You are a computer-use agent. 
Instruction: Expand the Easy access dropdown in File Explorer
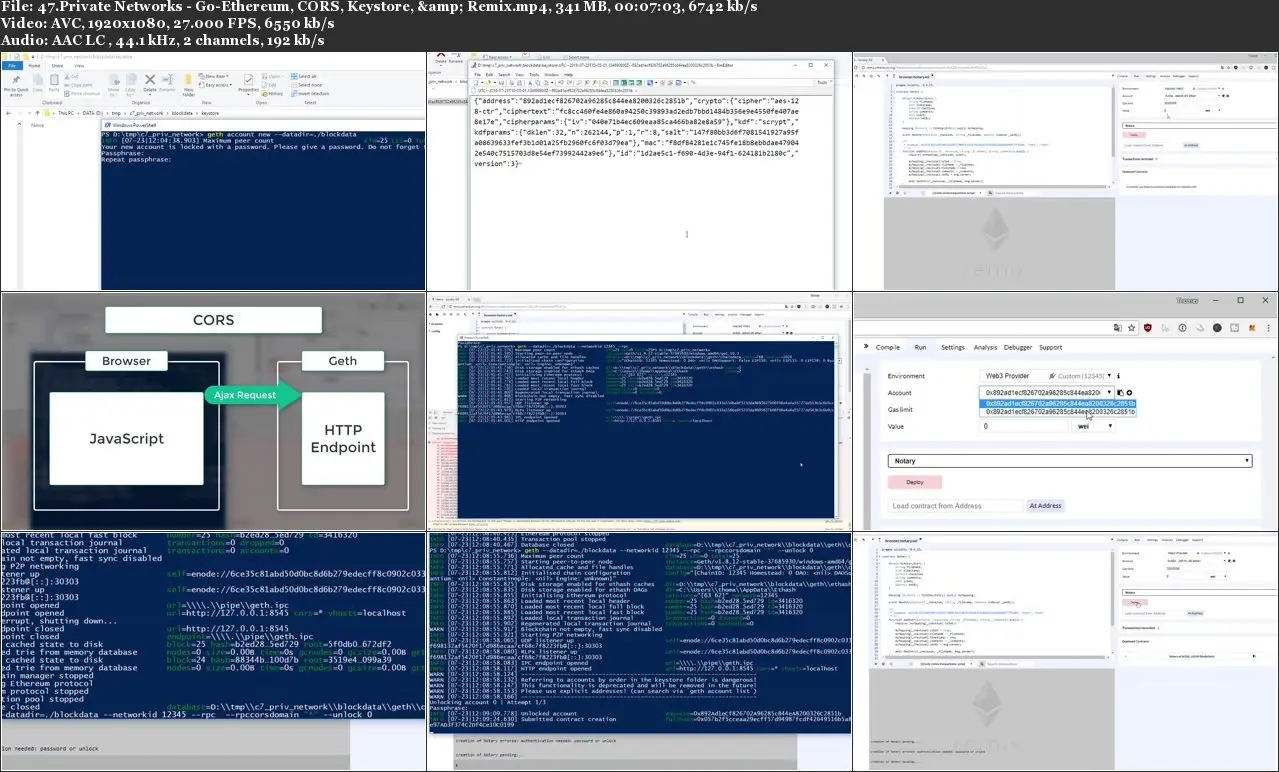(215, 85)
